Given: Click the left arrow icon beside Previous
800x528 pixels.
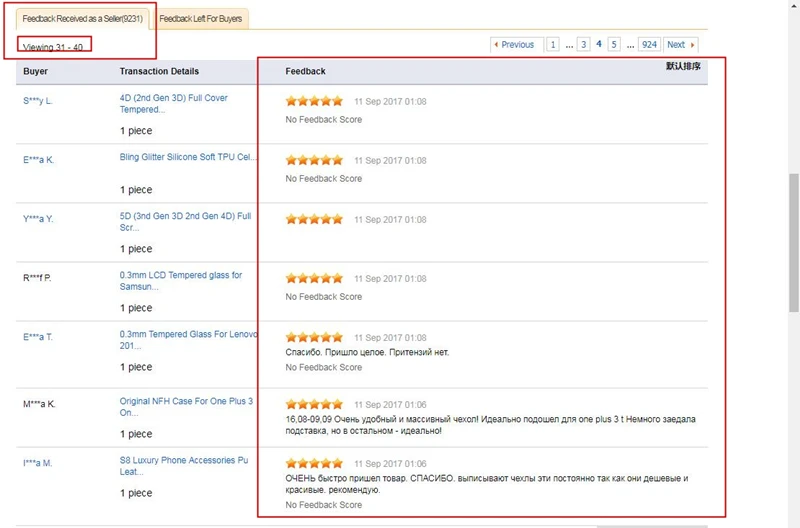Looking at the screenshot, I should pyautogui.click(x=496, y=45).
